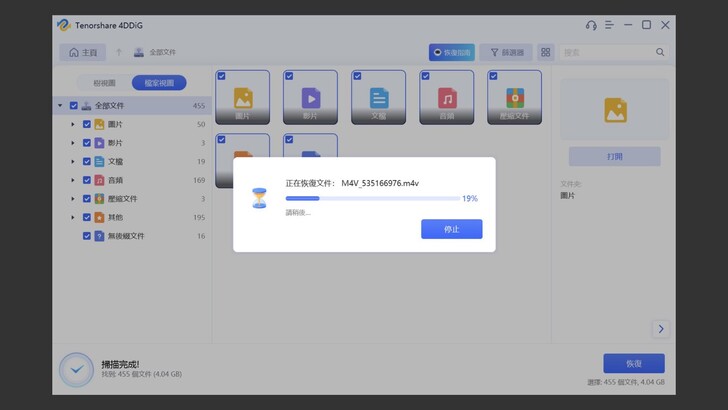Viewport: 728px width, 410px height.
Task: Click the 影片 video icon in sidebar
Action: 99,143
